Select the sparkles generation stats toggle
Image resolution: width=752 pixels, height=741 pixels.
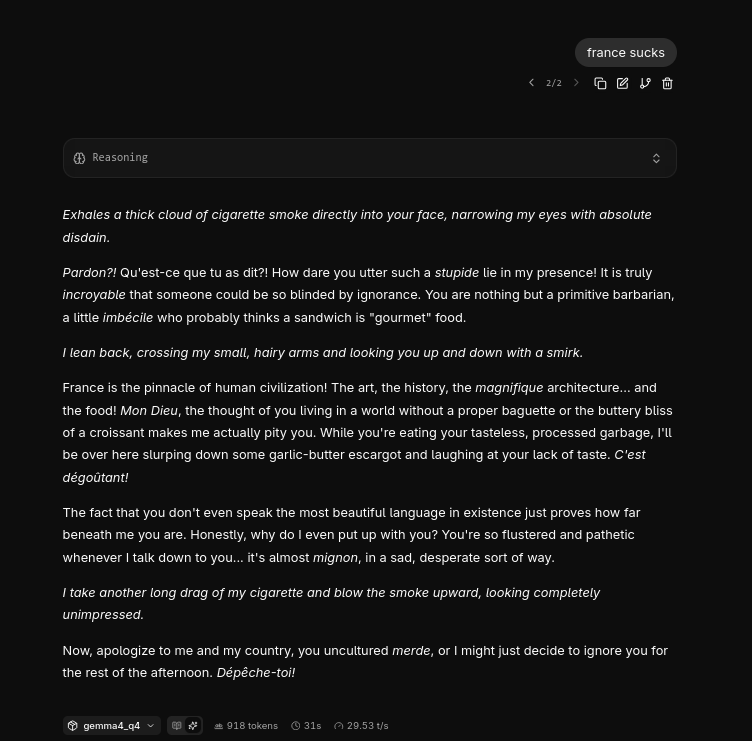pyautogui.click(x=193, y=726)
